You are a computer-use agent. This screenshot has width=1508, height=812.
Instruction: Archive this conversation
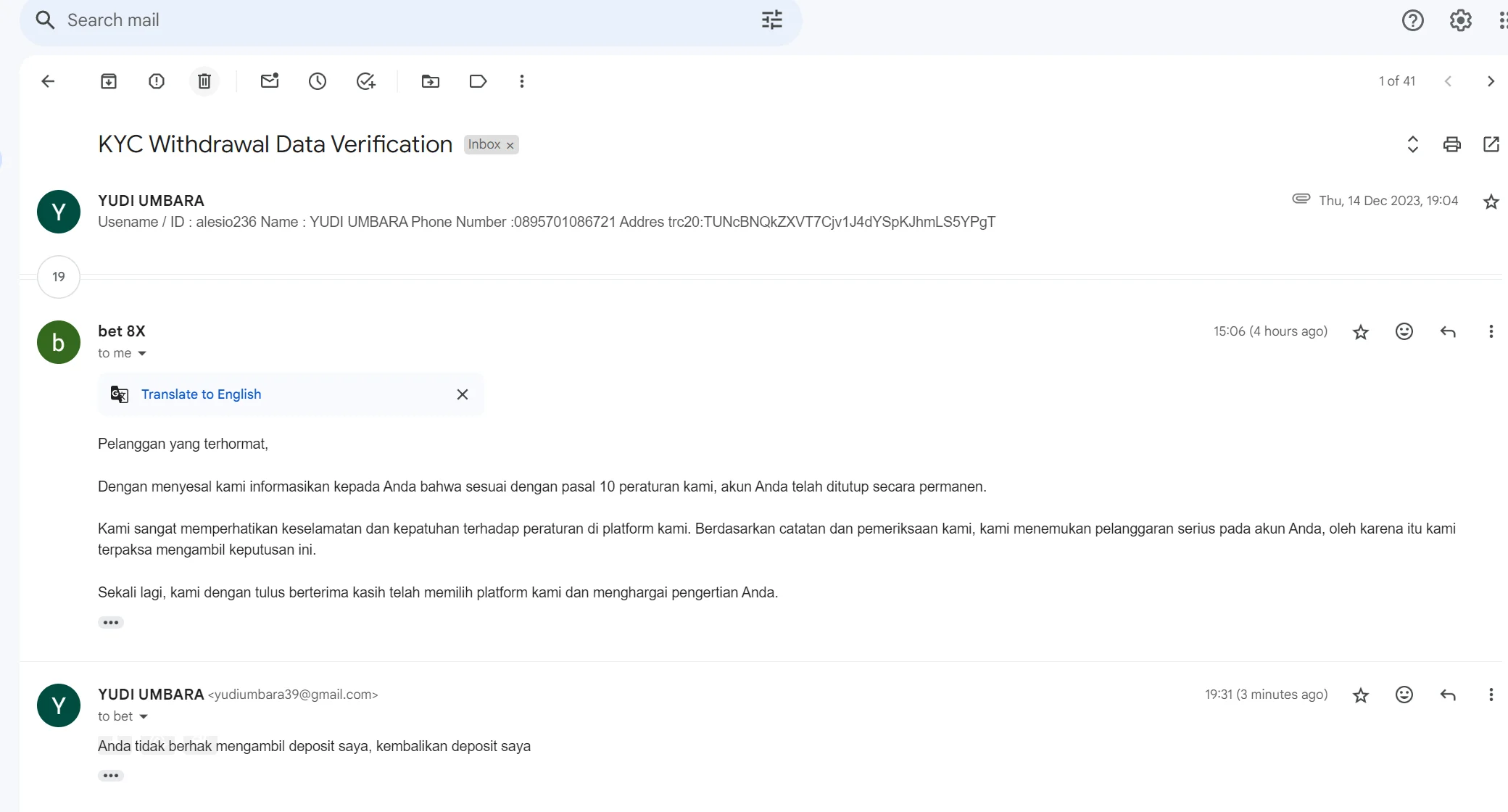(x=109, y=81)
